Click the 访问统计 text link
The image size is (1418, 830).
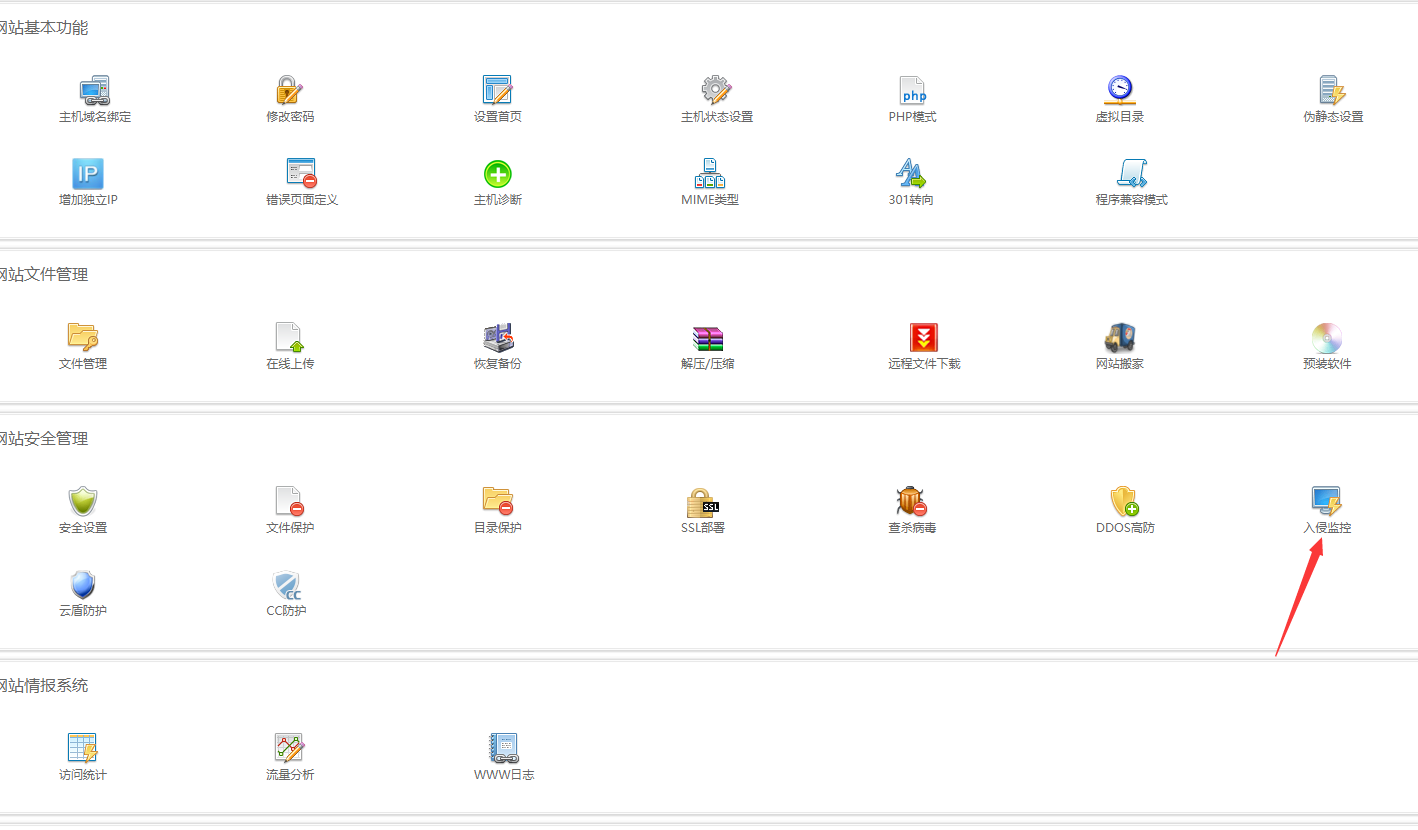(82, 775)
